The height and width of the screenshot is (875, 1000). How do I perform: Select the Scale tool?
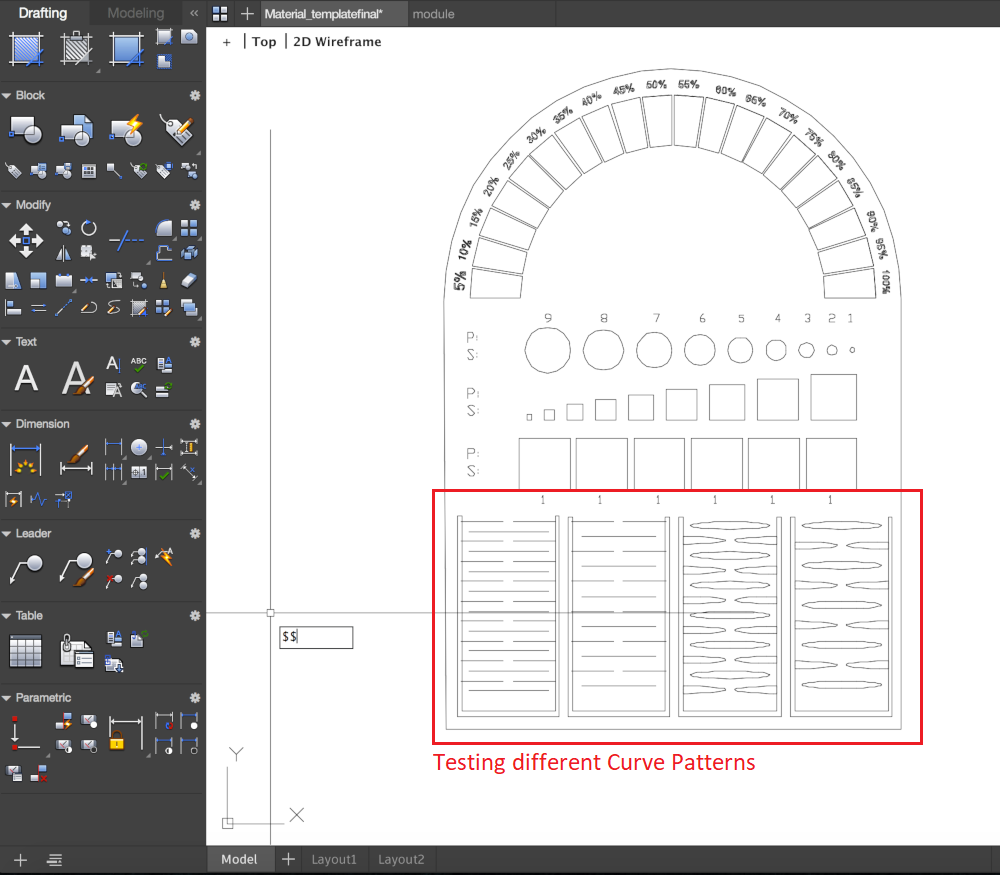tap(38, 281)
